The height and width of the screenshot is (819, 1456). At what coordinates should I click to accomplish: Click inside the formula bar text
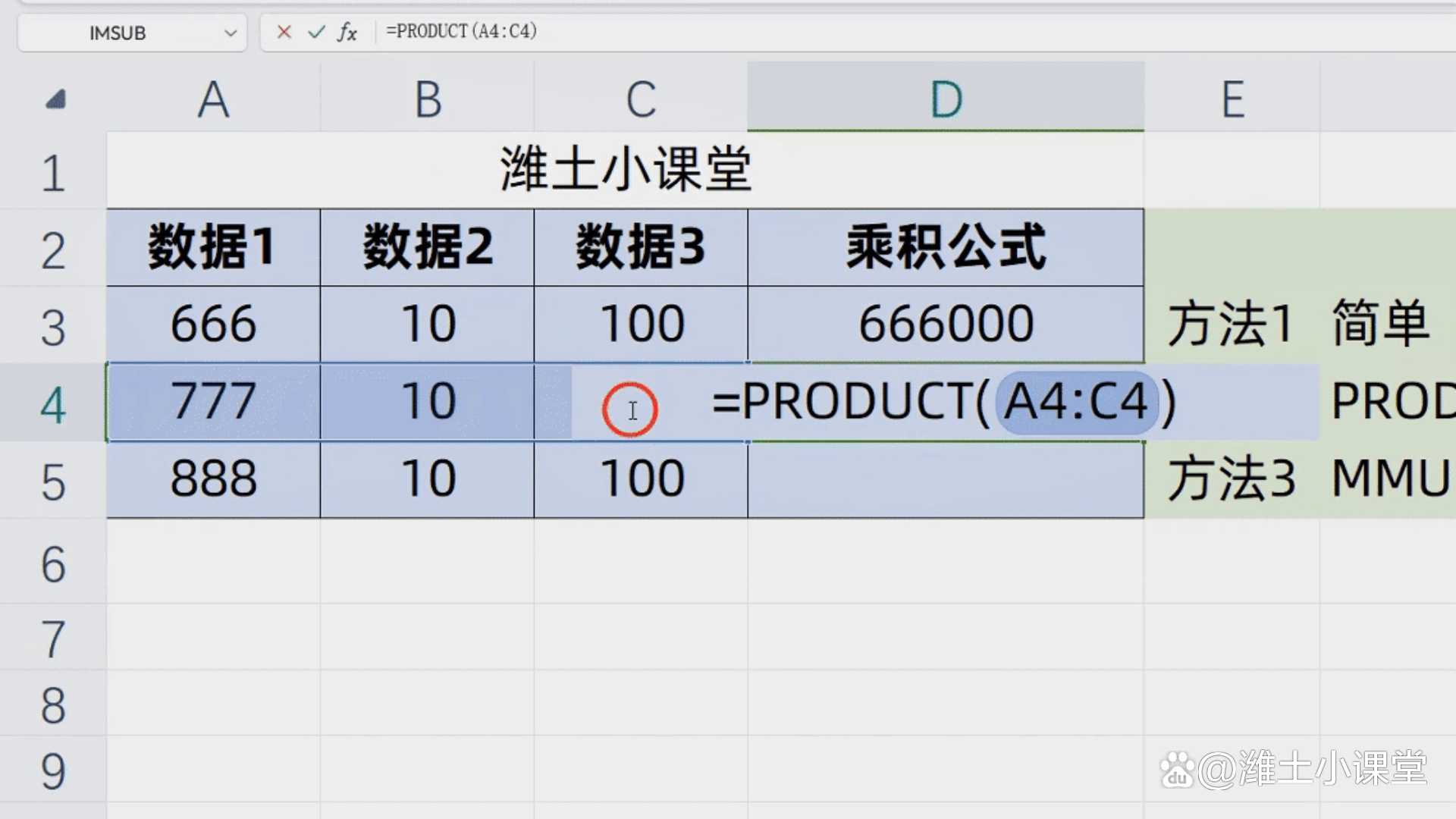[x=461, y=31]
